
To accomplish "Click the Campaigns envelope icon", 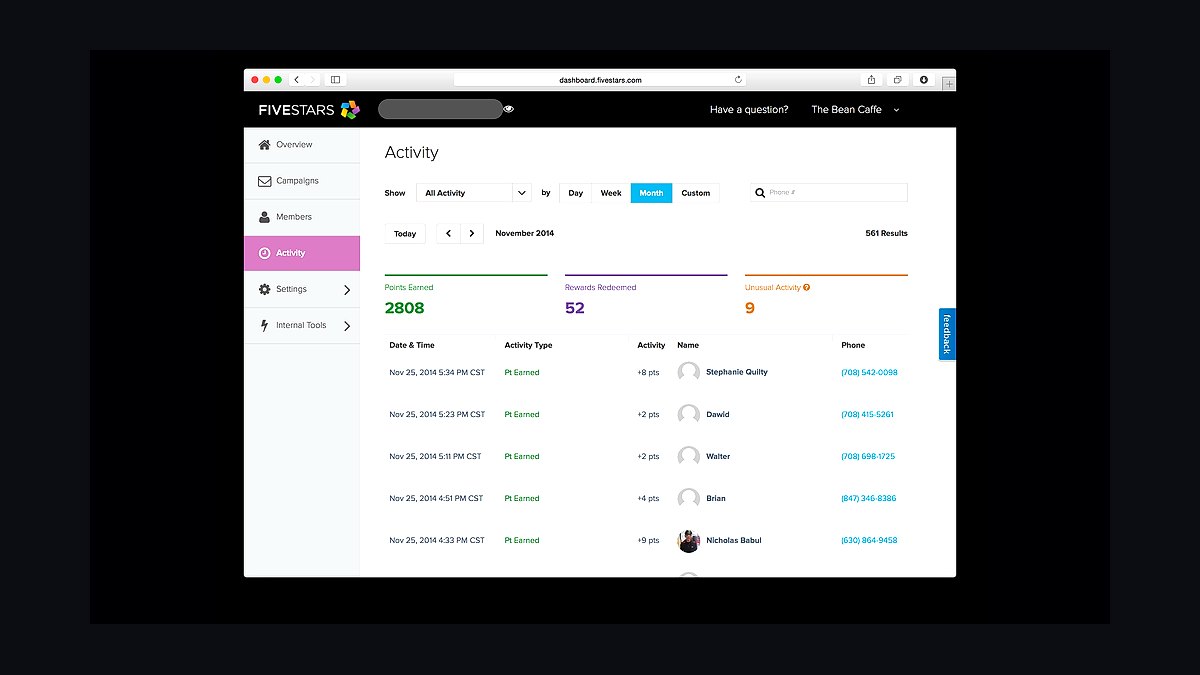I will tap(264, 181).
